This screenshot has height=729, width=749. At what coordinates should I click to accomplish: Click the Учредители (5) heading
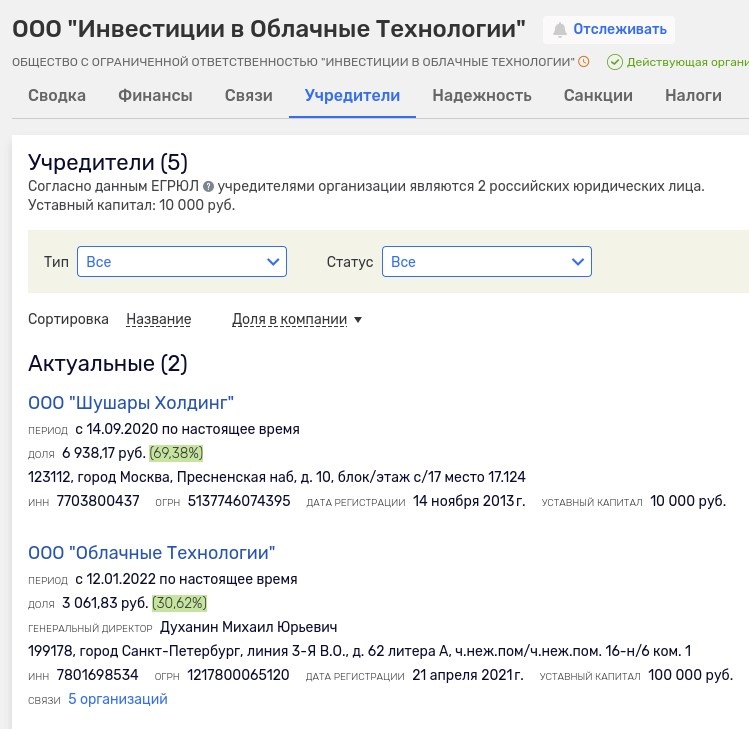(x=108, y=162)
